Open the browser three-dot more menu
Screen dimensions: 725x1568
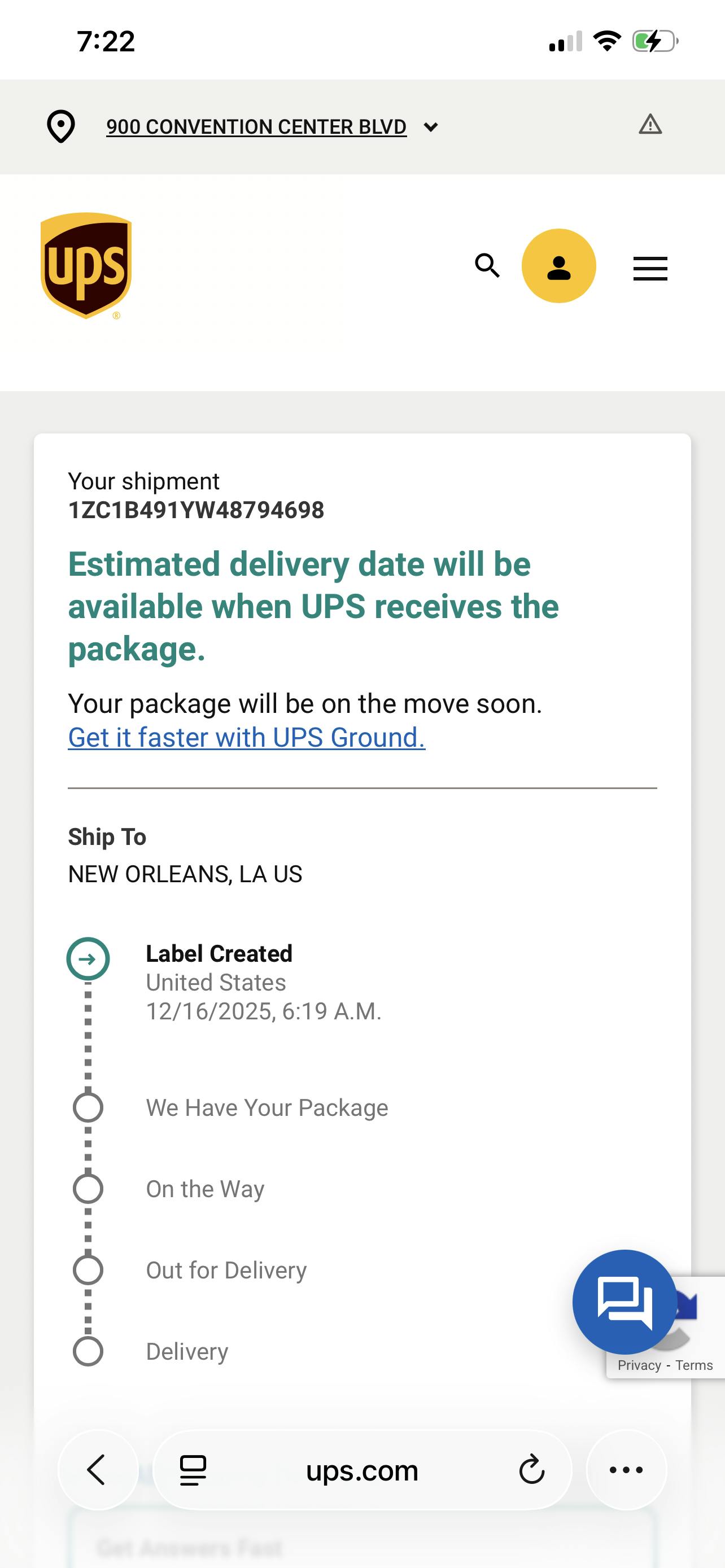click(626, 1470)
